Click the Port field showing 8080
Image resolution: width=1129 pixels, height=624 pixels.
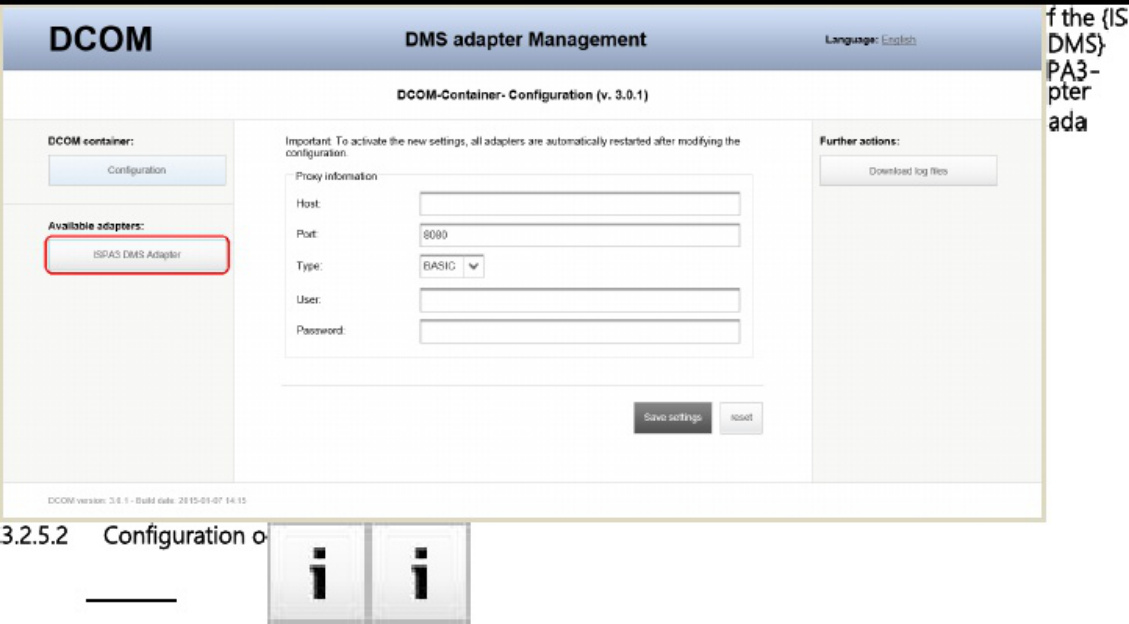pyautogui.click(x=580, y=235)
